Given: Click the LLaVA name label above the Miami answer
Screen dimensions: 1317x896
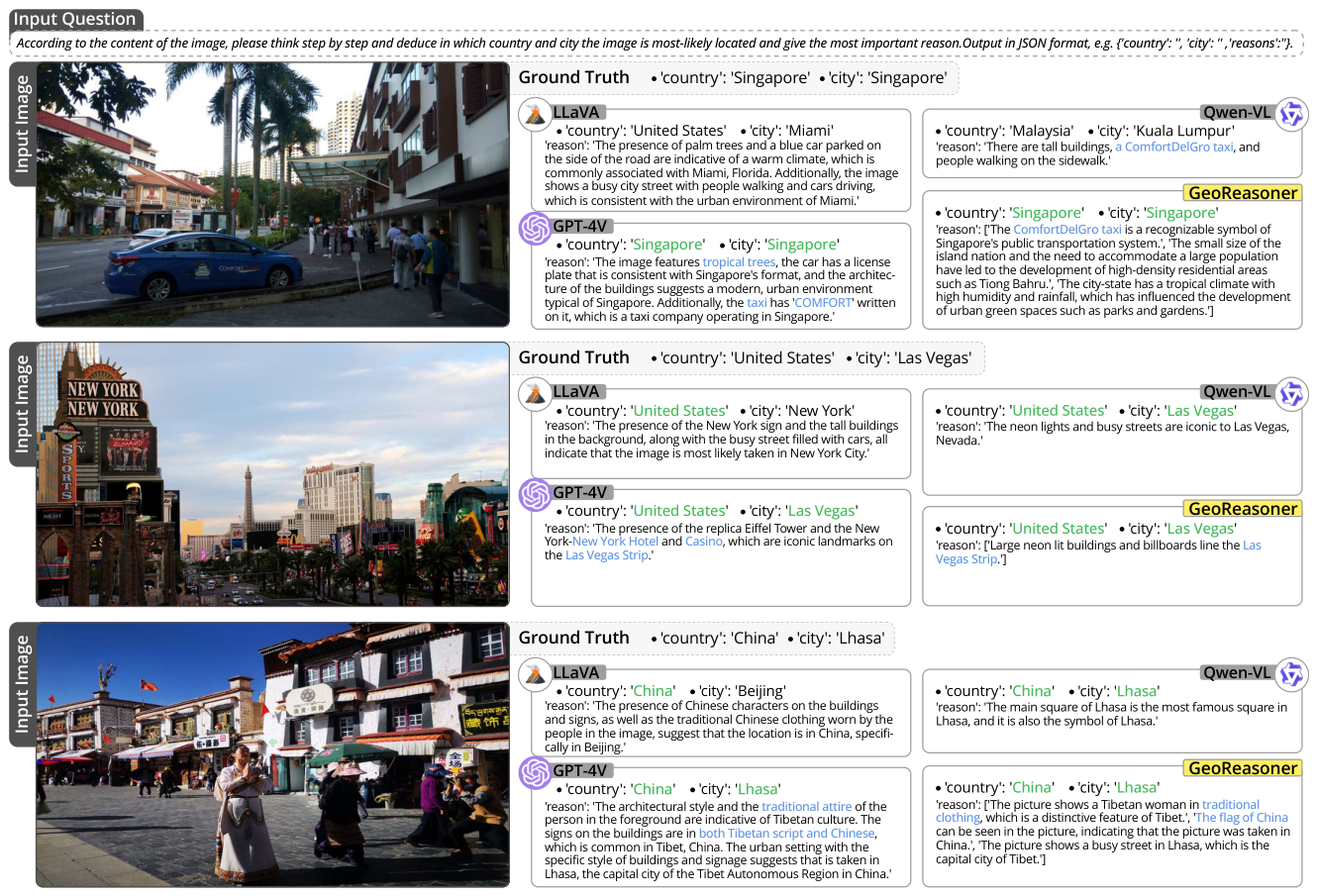Looking at the screenshot, I should pyautogui.click(x=576, y=113).
